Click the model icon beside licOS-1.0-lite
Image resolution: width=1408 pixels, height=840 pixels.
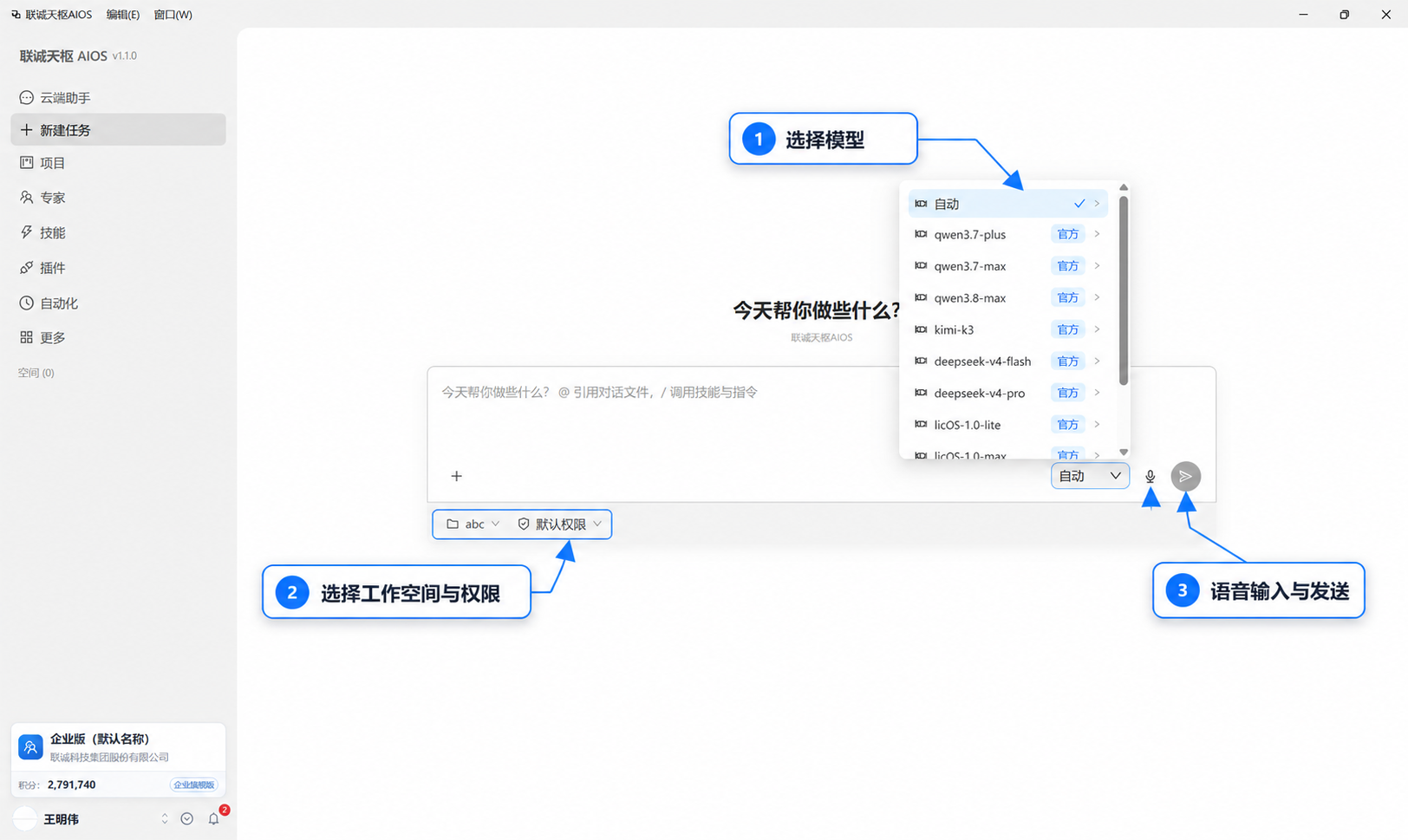tap(921, 425)
